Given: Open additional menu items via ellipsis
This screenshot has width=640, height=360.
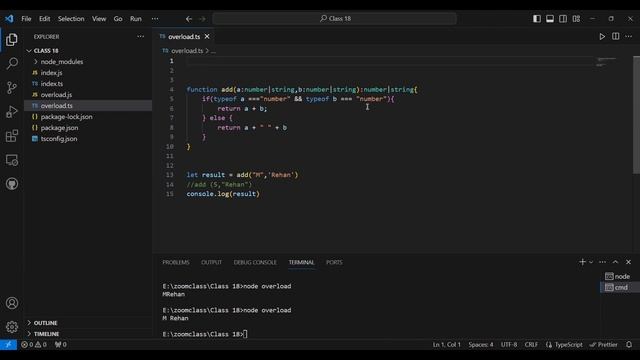Looking at the screenshot, I should tap(155, 19).
